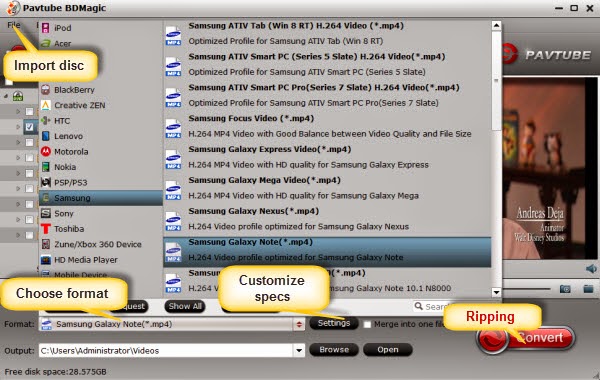600x380 pixels.
Task: Click MP4 icon for Samsung Galaxy Nexus
Action: [173, 221]
